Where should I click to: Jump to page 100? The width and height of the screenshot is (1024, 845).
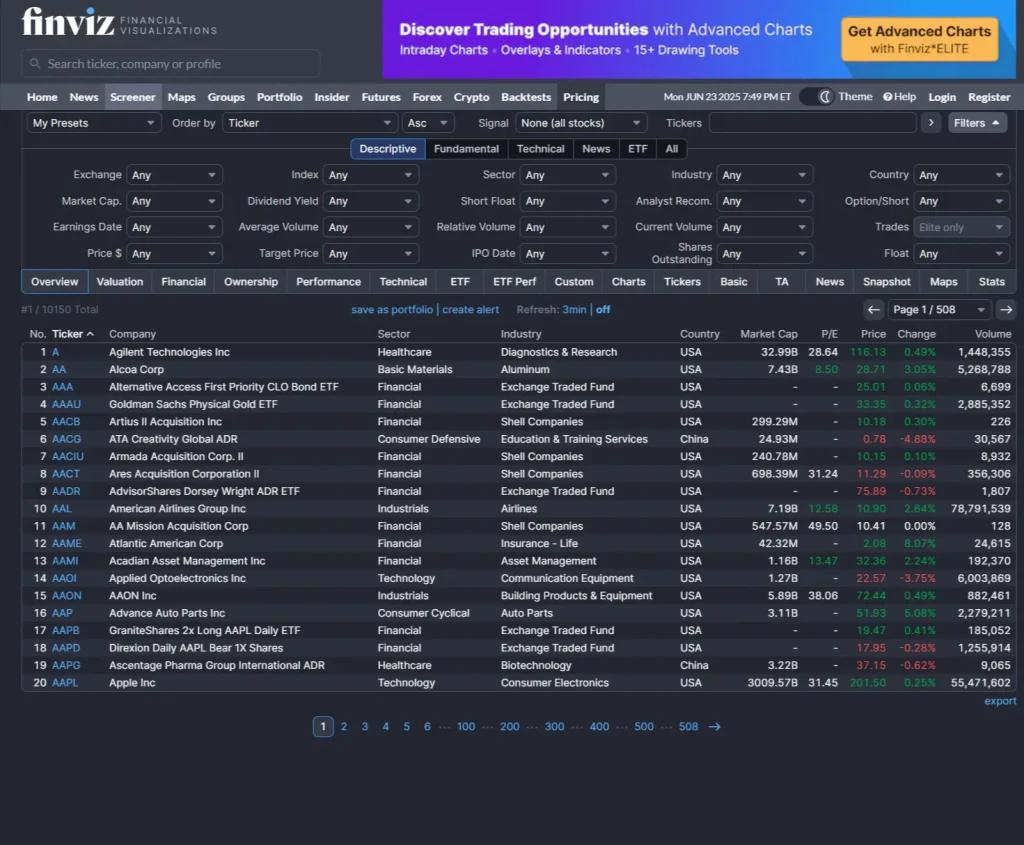466,727
